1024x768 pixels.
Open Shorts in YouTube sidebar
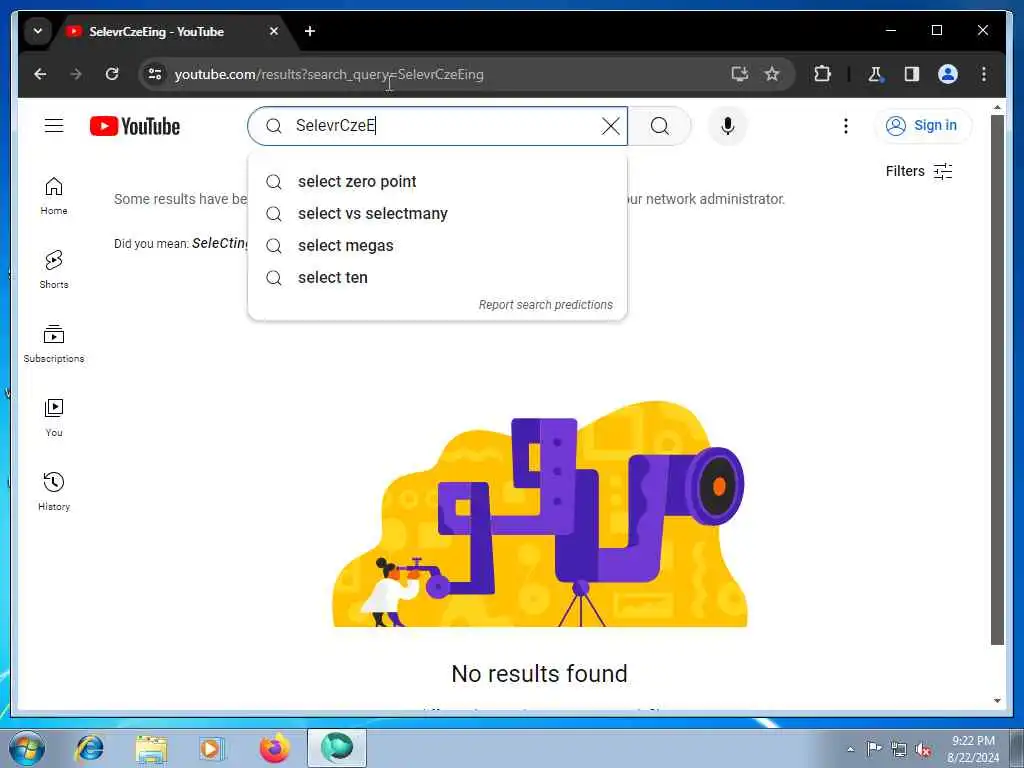(x=54, y=270)
